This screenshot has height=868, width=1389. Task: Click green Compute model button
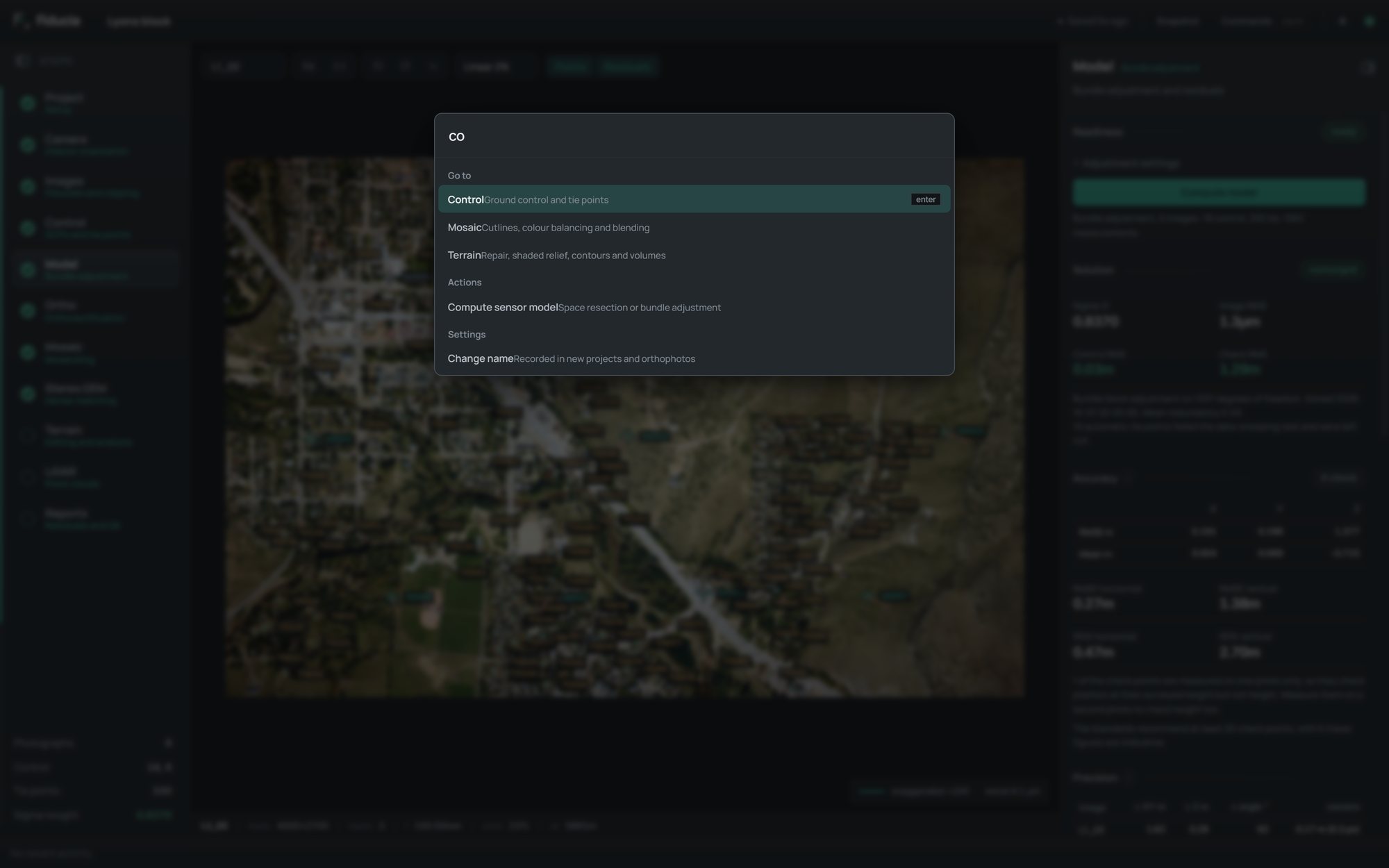click(1219, 192)
